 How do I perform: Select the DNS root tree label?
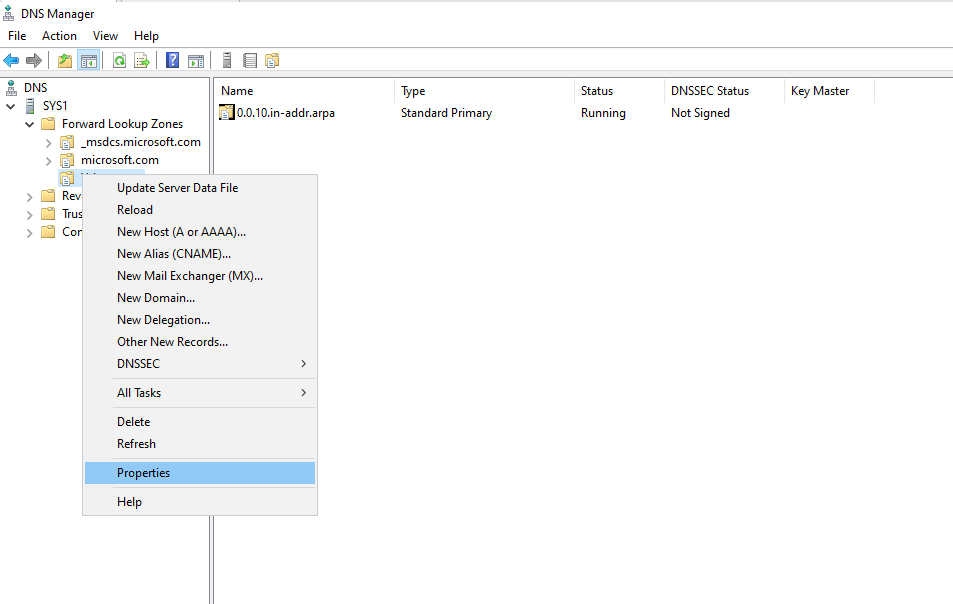[35, 88]
